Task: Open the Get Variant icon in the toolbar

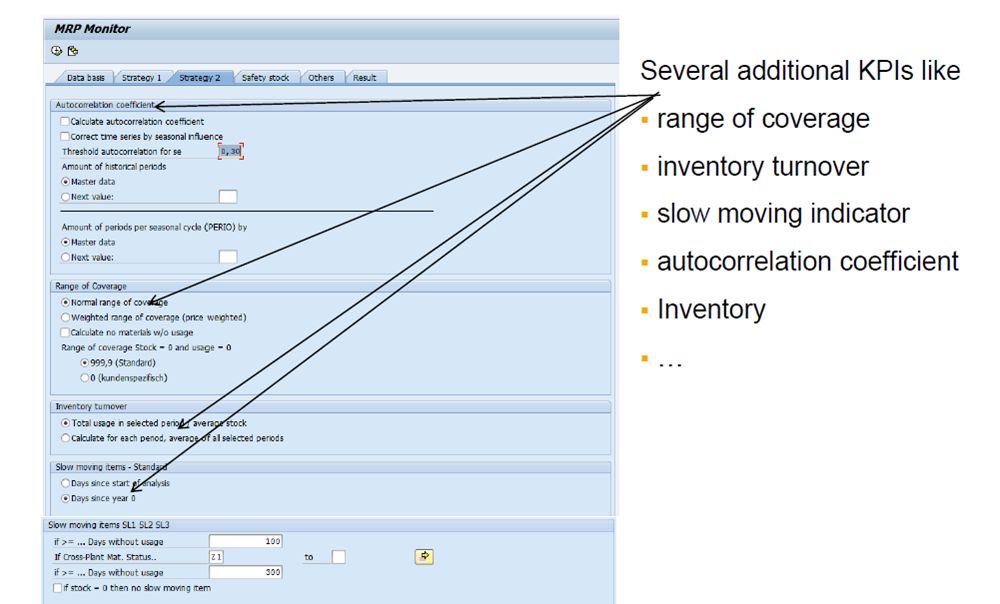Action: coord(71,50)
